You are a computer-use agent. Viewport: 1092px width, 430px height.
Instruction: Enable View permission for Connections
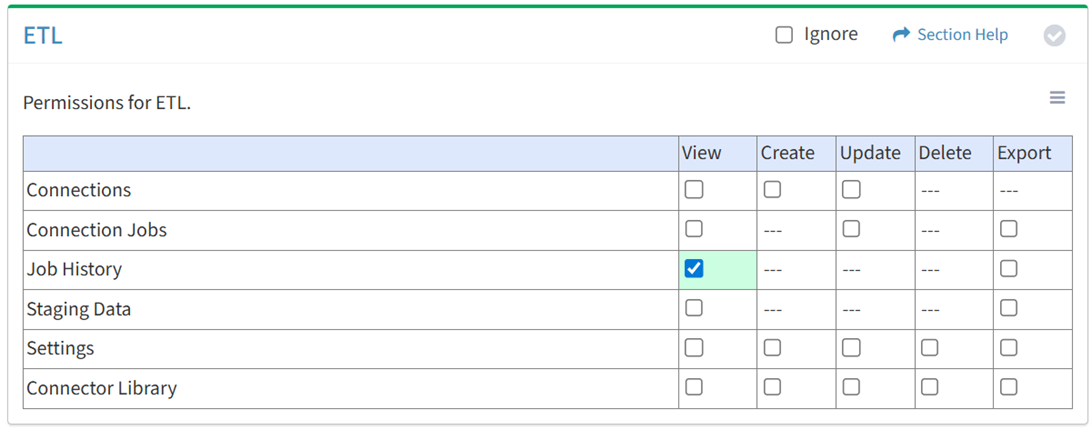click(x=694, y=190)
